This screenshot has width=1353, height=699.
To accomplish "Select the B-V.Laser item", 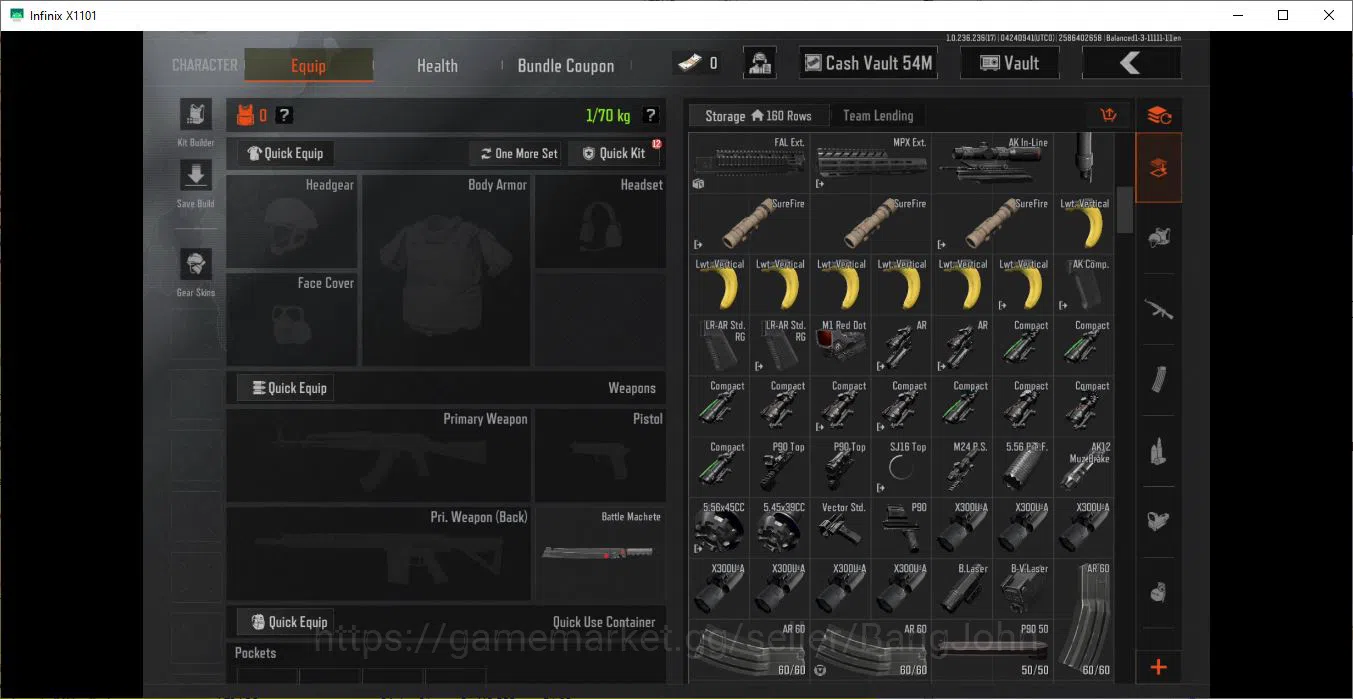I will pyautogui.click(x=1024, y=590).
